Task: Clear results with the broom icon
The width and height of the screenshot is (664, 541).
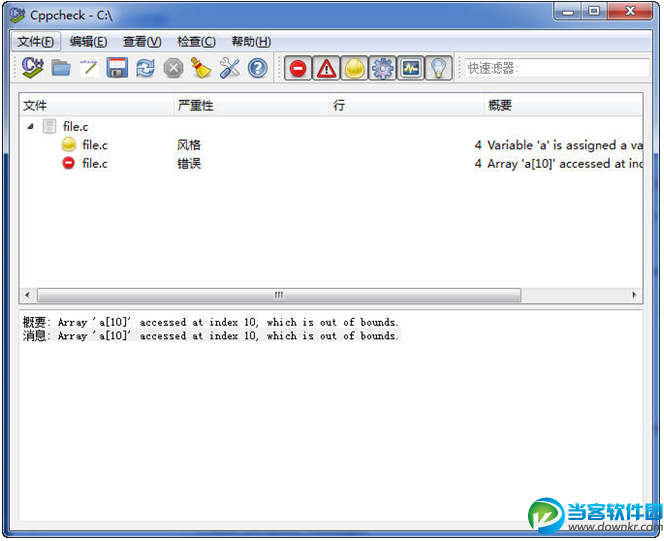Action: click(x=201, y=68)
